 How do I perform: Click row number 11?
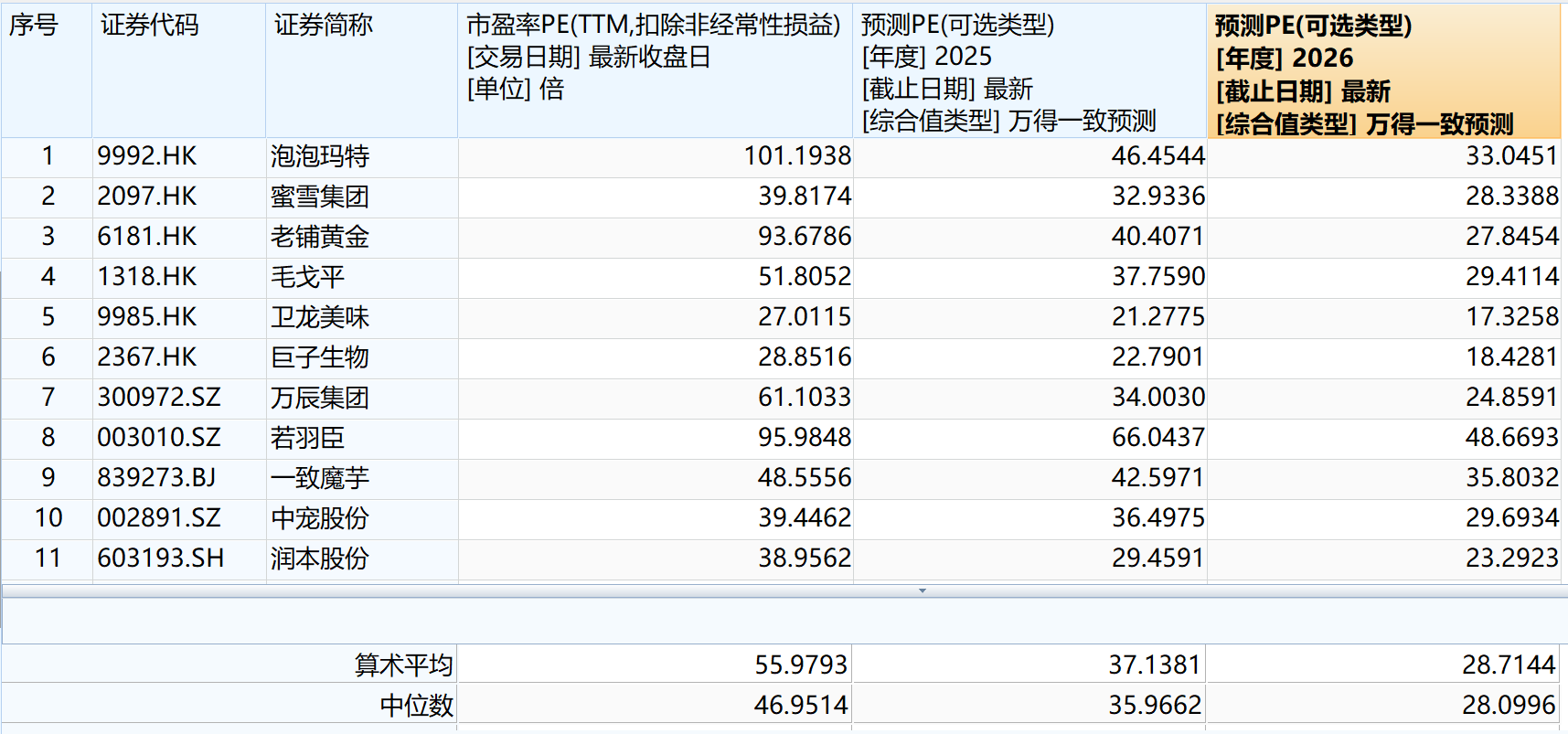click(48, 558)
